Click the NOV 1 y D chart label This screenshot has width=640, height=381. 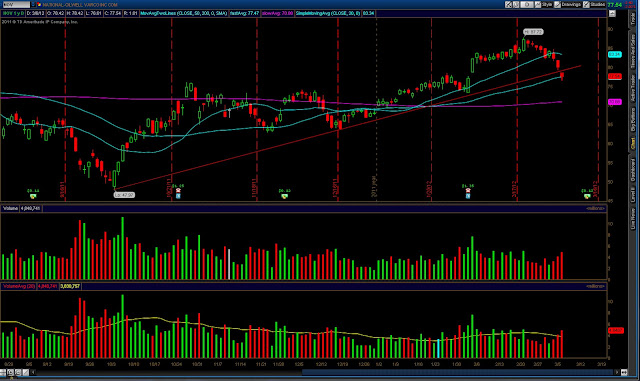(13, 13)
